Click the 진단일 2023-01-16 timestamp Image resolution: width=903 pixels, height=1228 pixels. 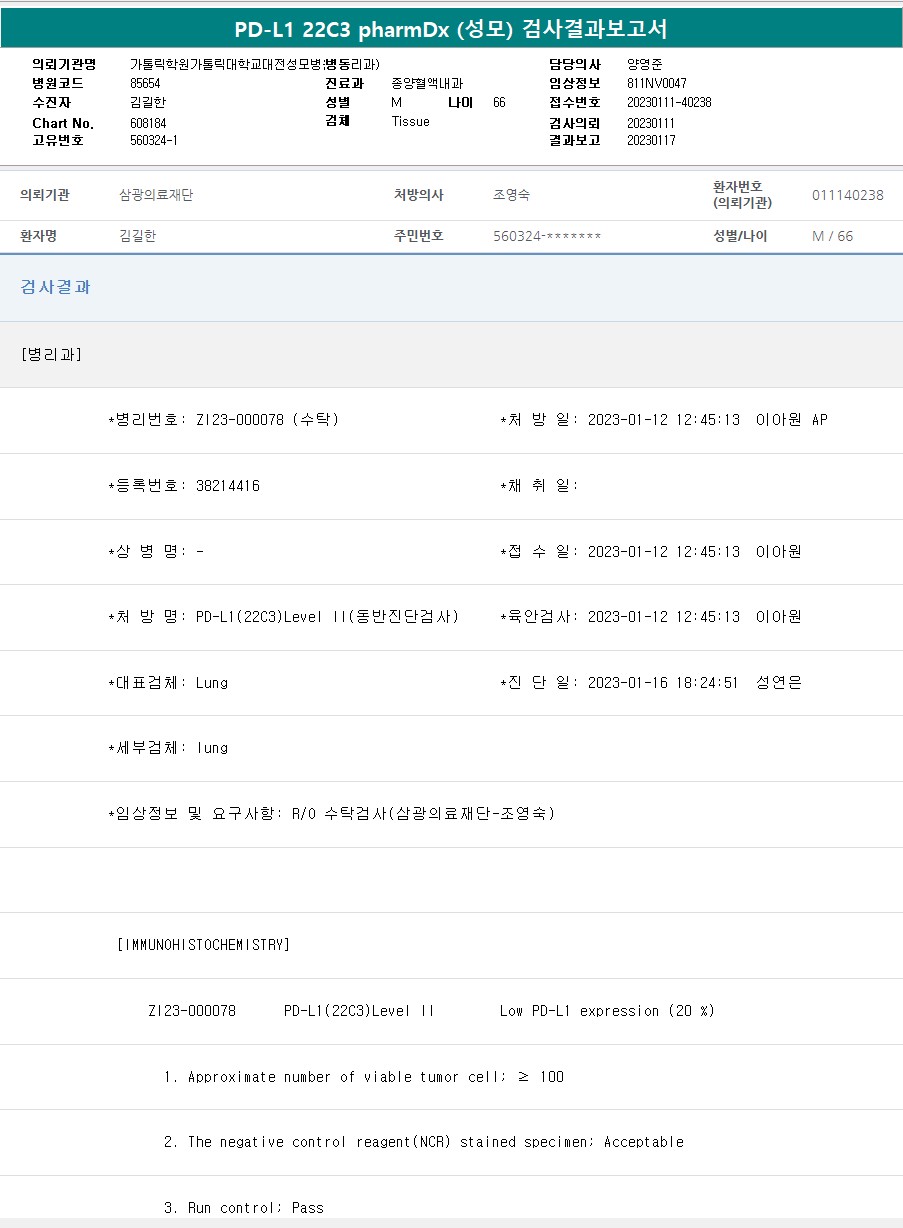coord(662,683)
